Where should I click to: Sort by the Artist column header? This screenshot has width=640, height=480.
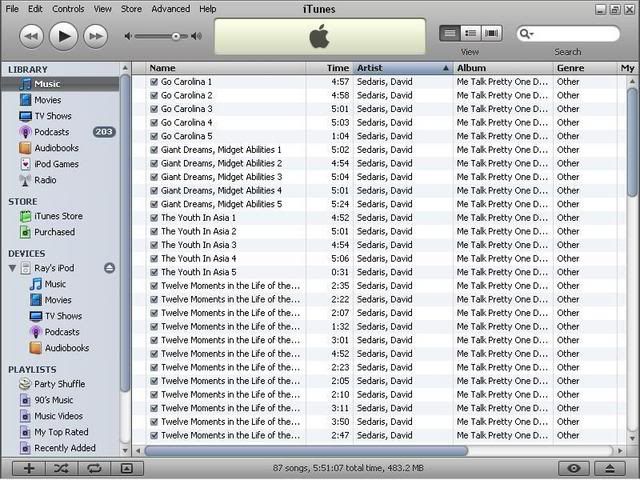(x=403, y=68)
